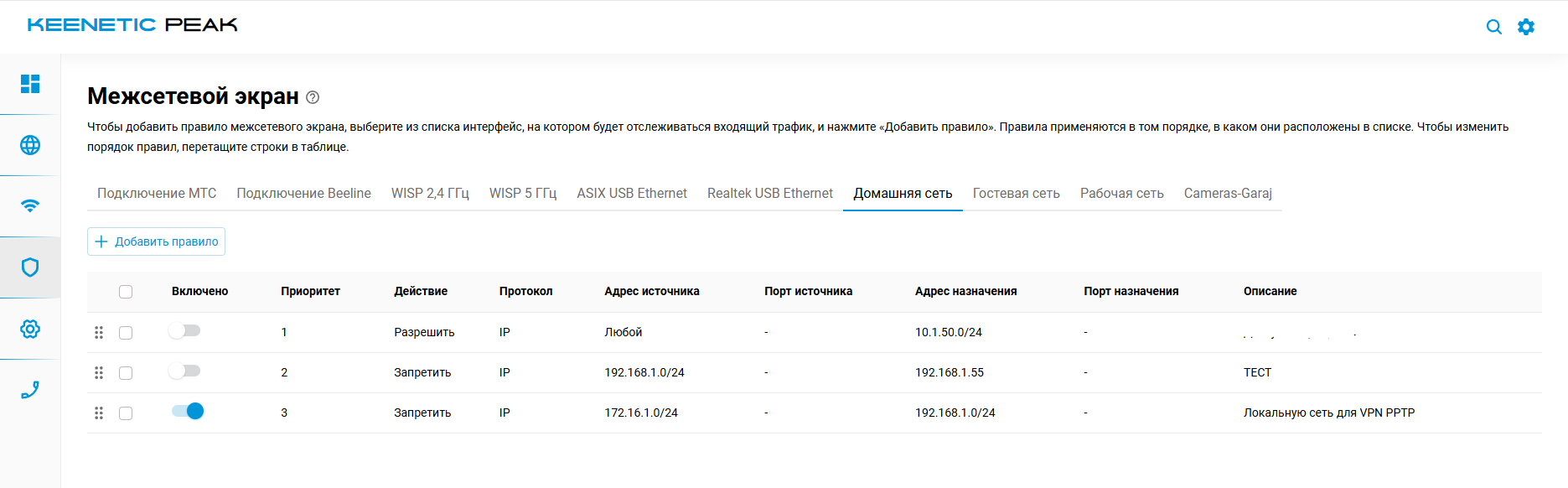Screen dimensions: 1568x488
Task: Disable the VPN PPTP rule toggle
Action: pos(188,412)
